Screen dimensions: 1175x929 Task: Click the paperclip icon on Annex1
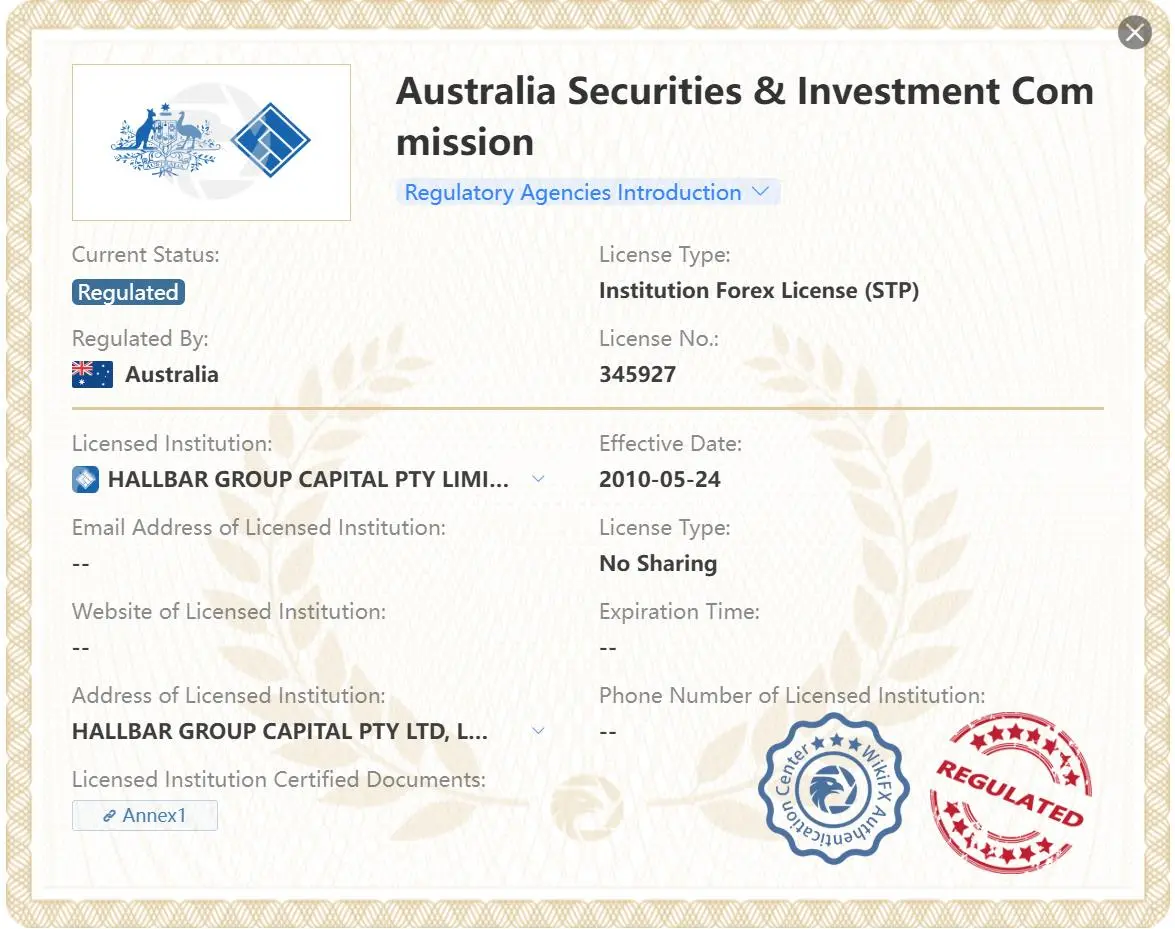pos(109,816)
